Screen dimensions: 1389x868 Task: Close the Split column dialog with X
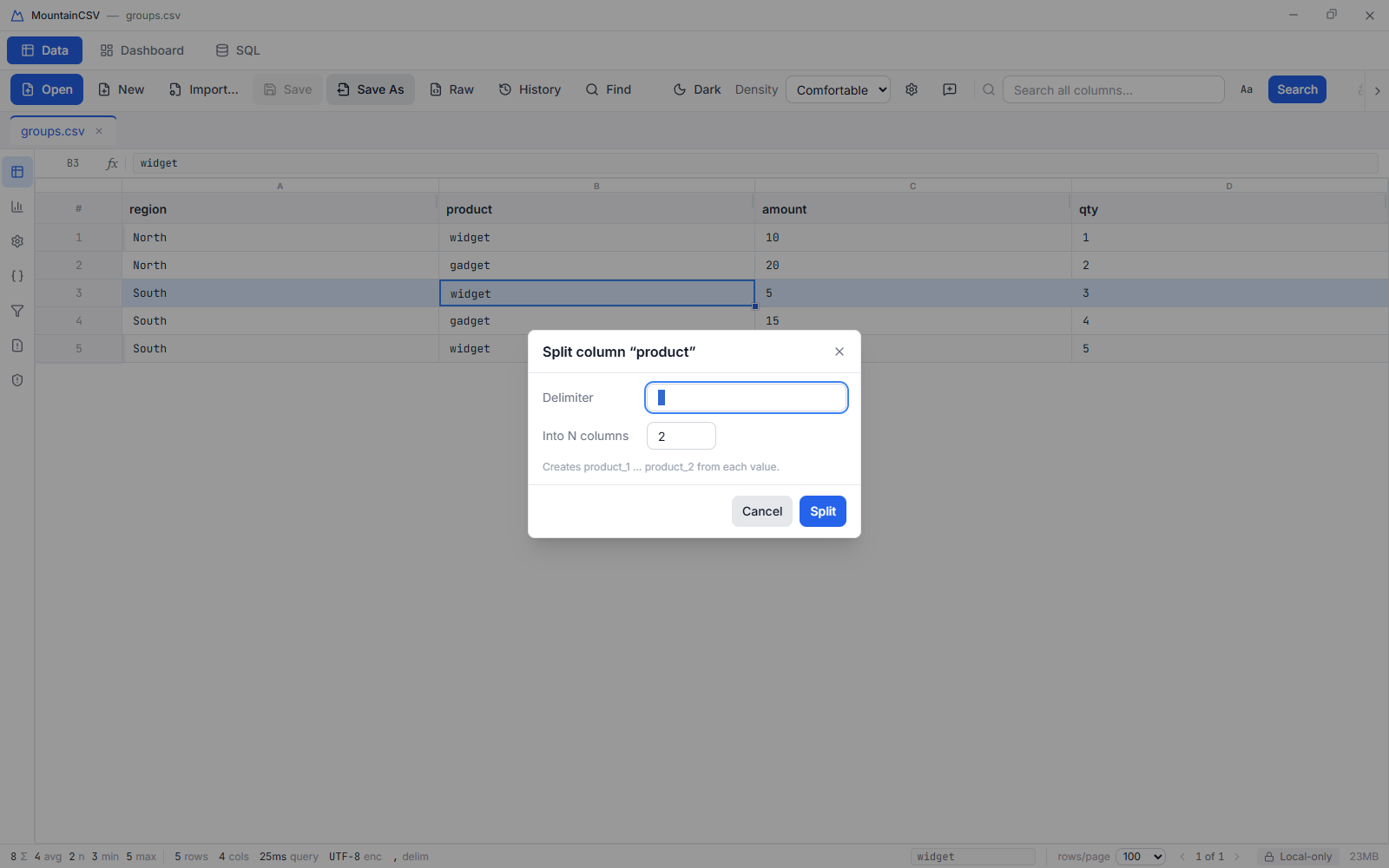839,352
